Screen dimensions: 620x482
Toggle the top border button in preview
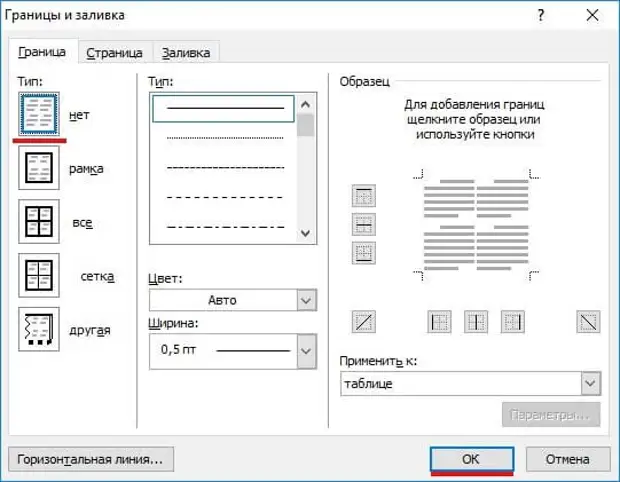(x=364, y=197)
